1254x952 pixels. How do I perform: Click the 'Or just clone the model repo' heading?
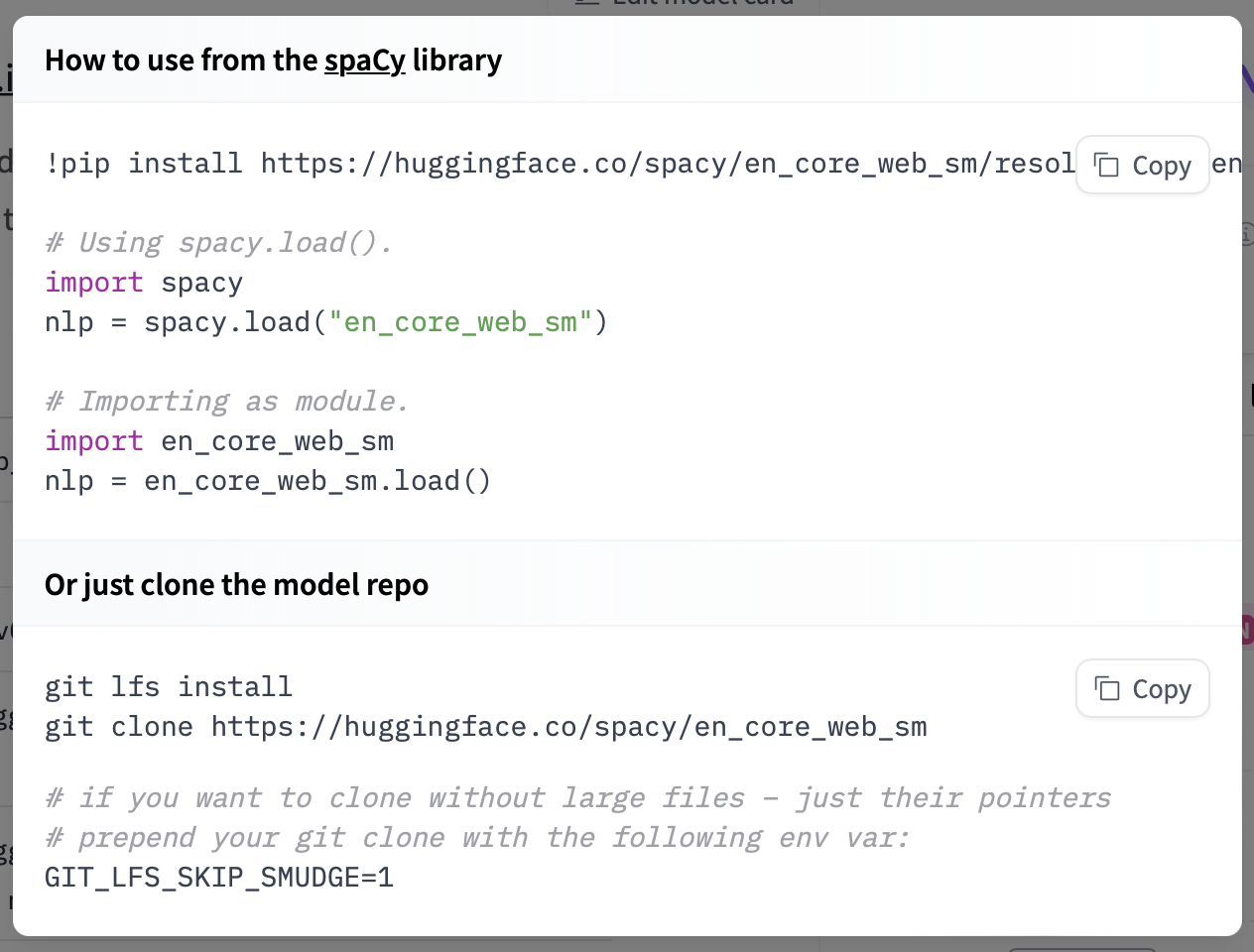point(236,585)
